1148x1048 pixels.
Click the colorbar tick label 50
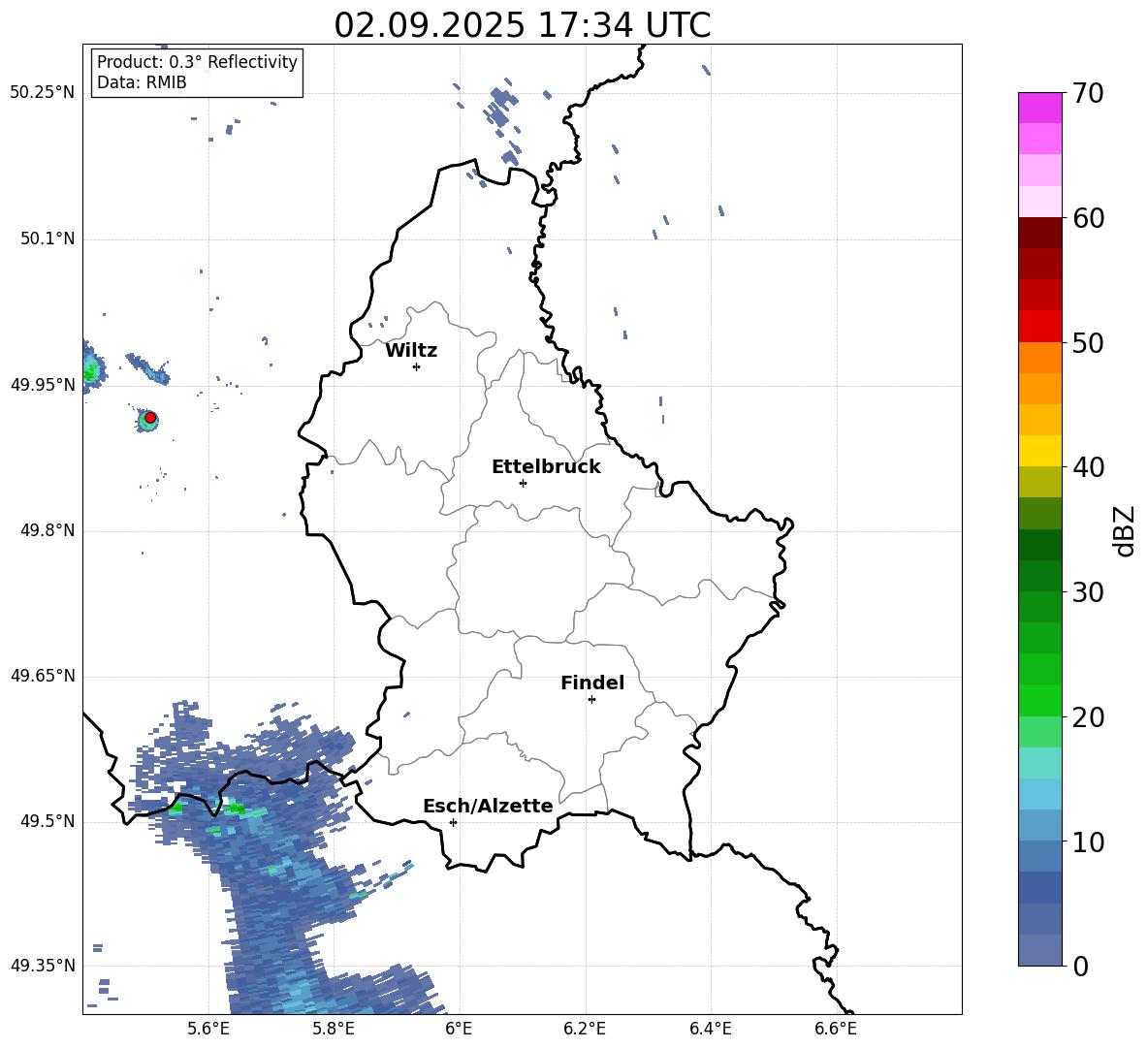(1088, 343)
